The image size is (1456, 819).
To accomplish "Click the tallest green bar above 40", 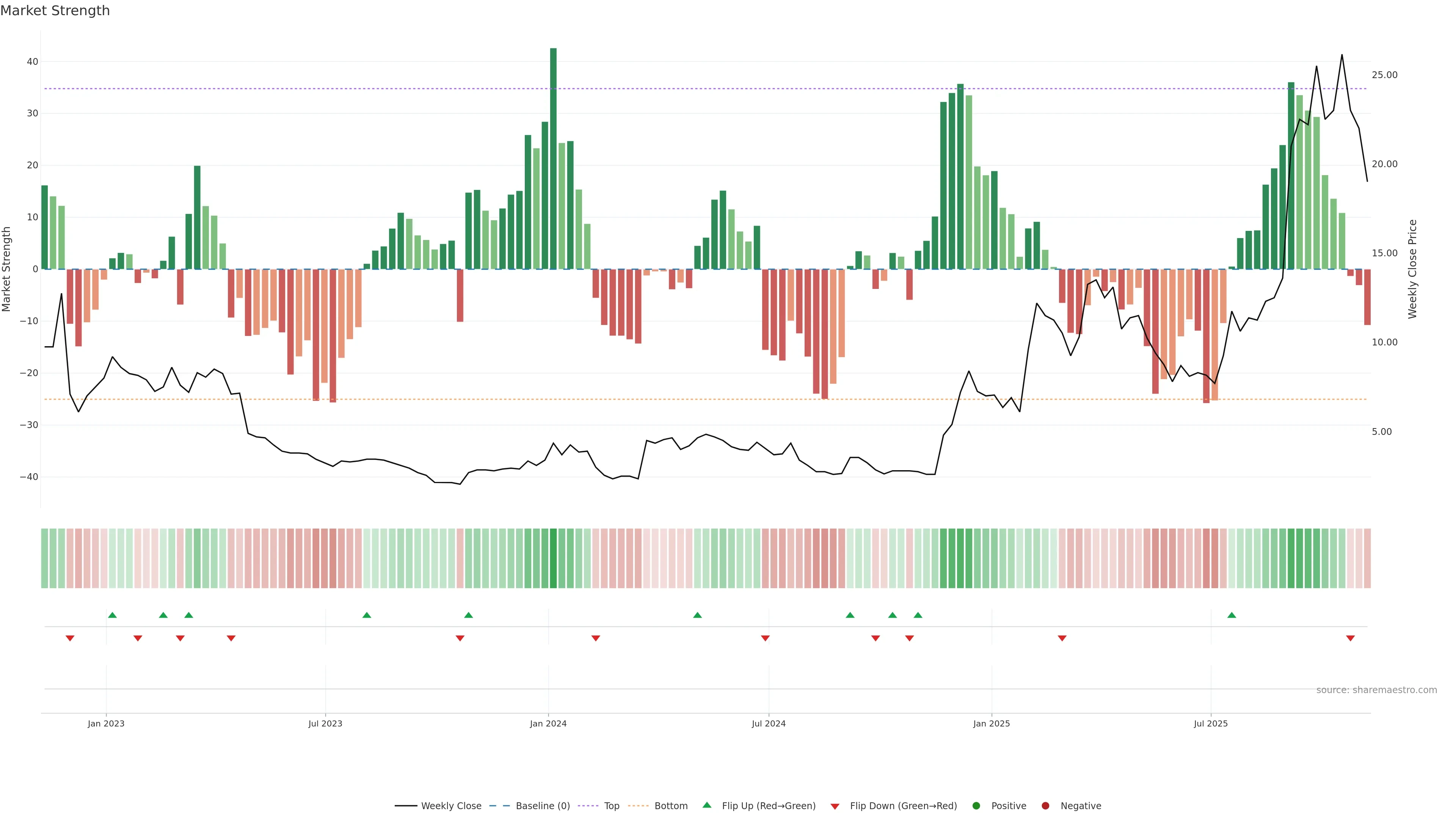I will [x=553, y=158].
